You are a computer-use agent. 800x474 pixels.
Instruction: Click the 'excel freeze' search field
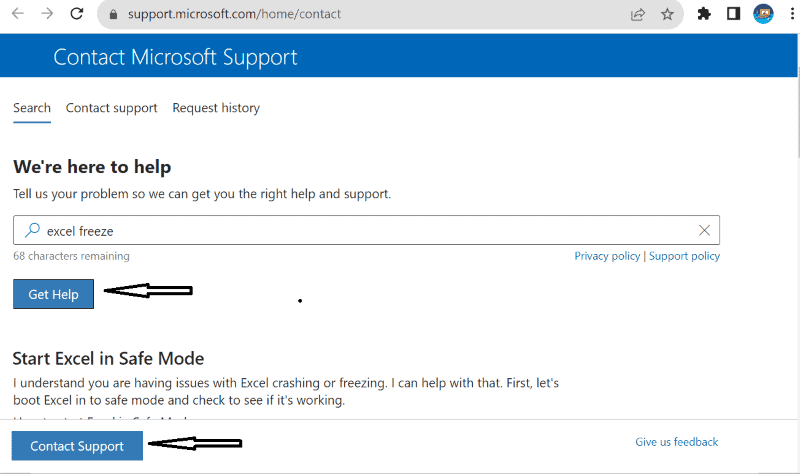click(x=366, y=230)
